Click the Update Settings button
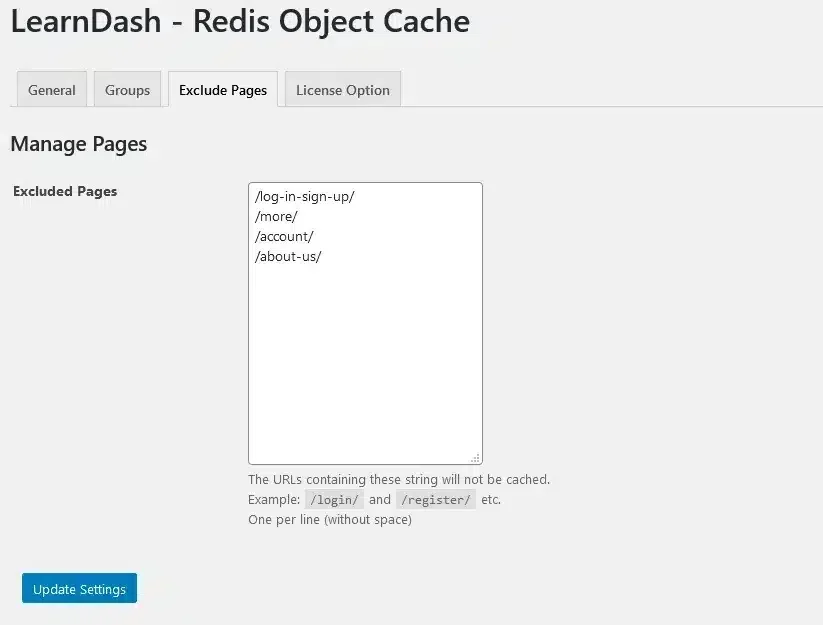823x625 pixels. [x=78, y=588]
